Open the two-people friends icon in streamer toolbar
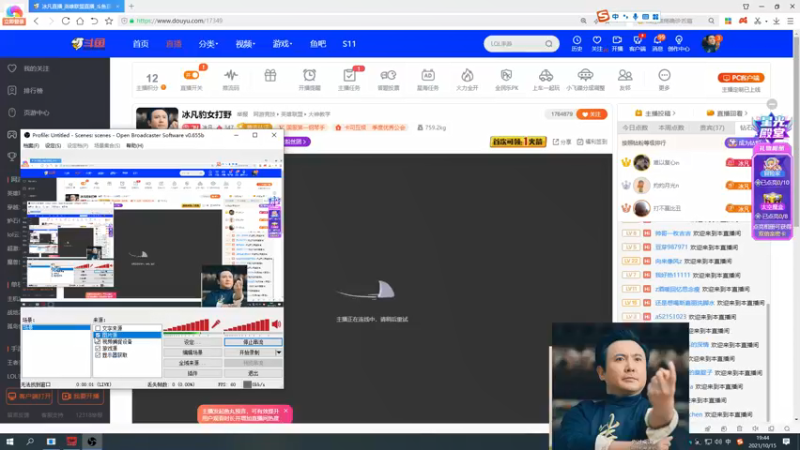The height and width of the screenshot is (450, 800). [625, 76]
